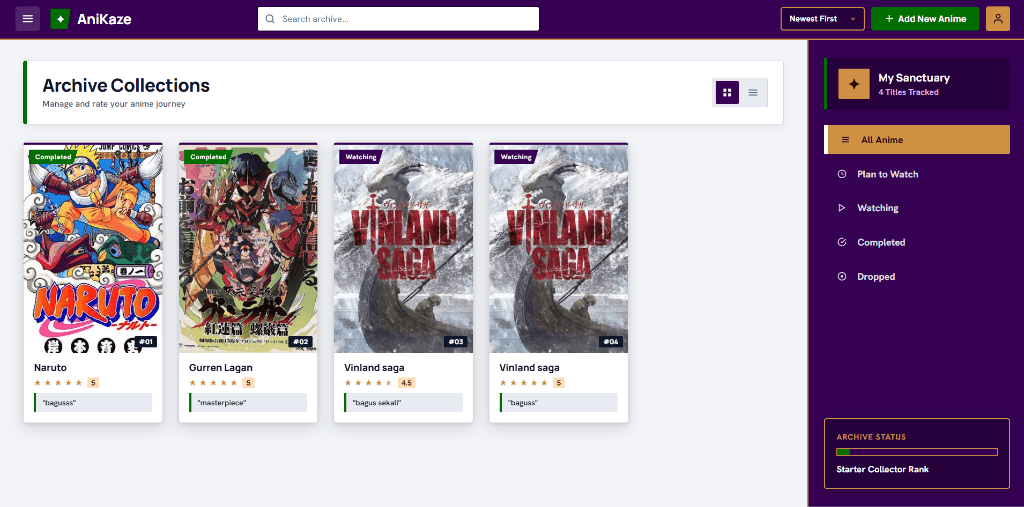Open the Newest First sort dropdown
Screen dimensions: 1024x507
[x=822, y=19]
